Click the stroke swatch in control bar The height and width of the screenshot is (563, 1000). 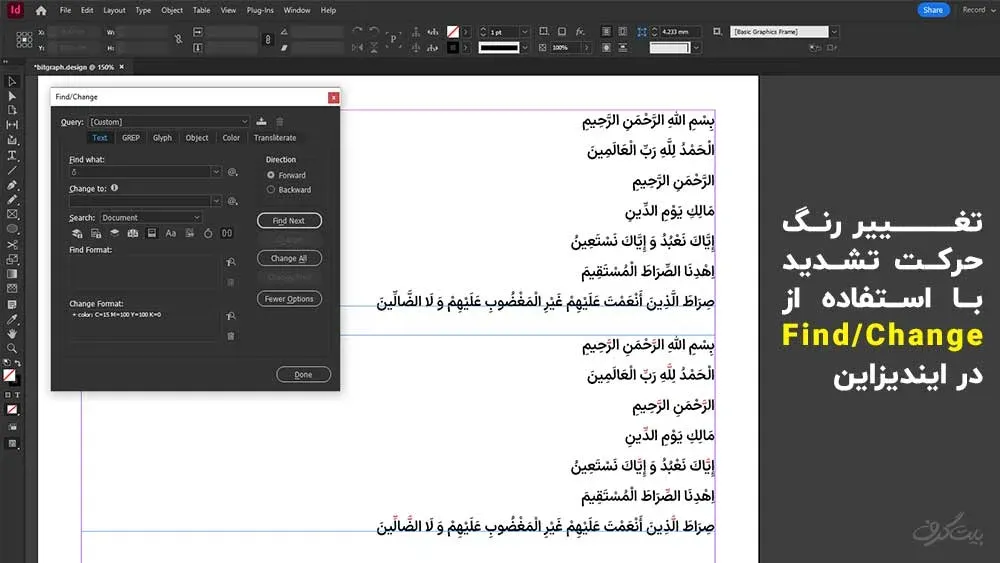(453, 48)
